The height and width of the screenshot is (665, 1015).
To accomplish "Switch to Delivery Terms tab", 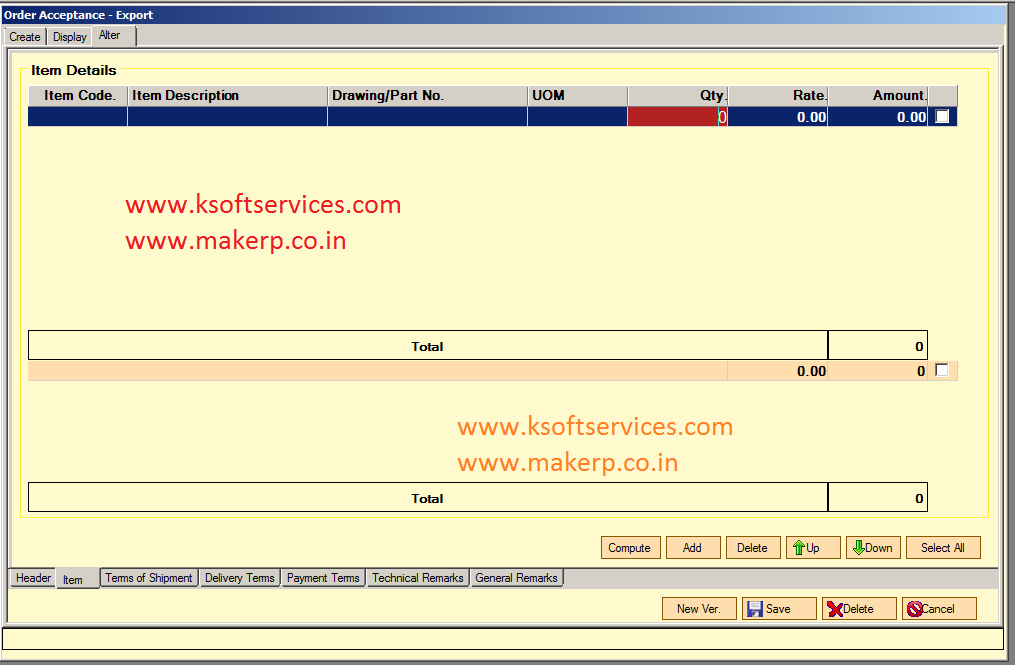I will (239, 578).
